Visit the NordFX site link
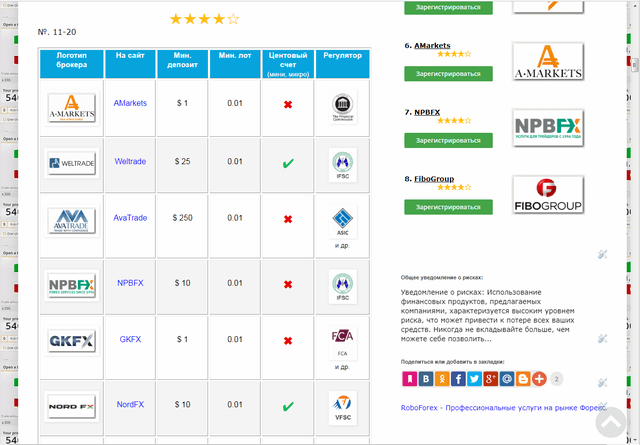This screenshot has height=445, width=640. coord(130,405)
